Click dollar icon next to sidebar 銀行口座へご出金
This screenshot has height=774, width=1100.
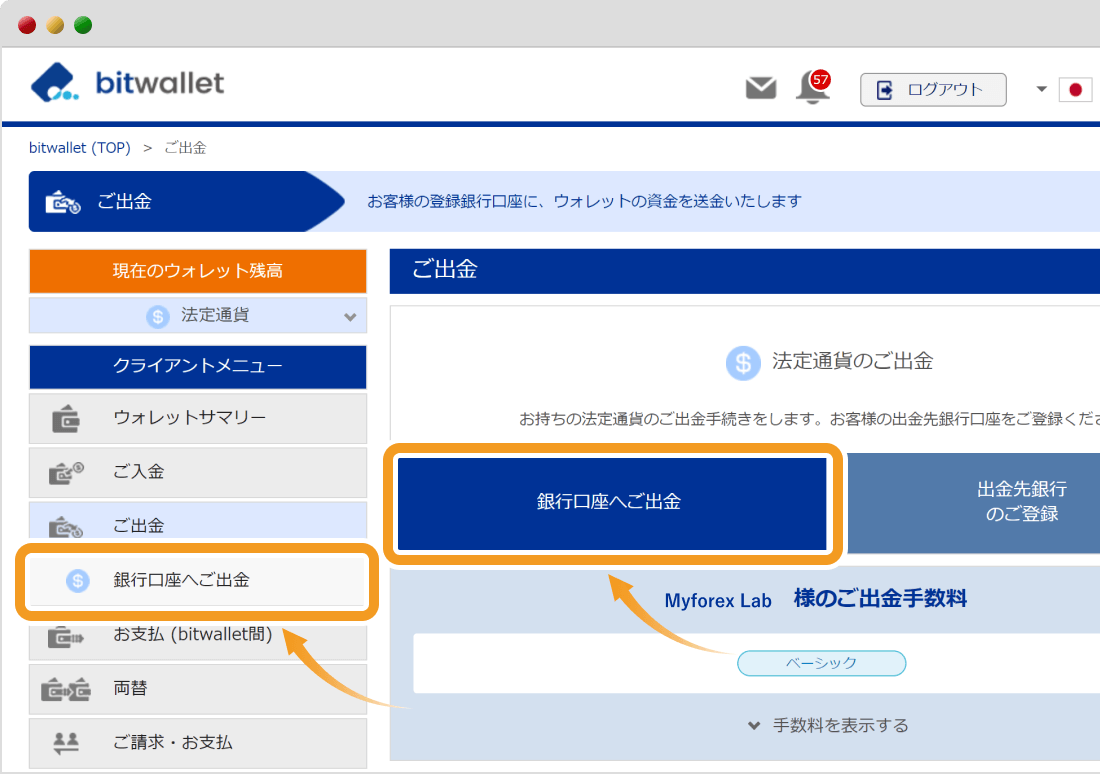click(x=78, y=580)
